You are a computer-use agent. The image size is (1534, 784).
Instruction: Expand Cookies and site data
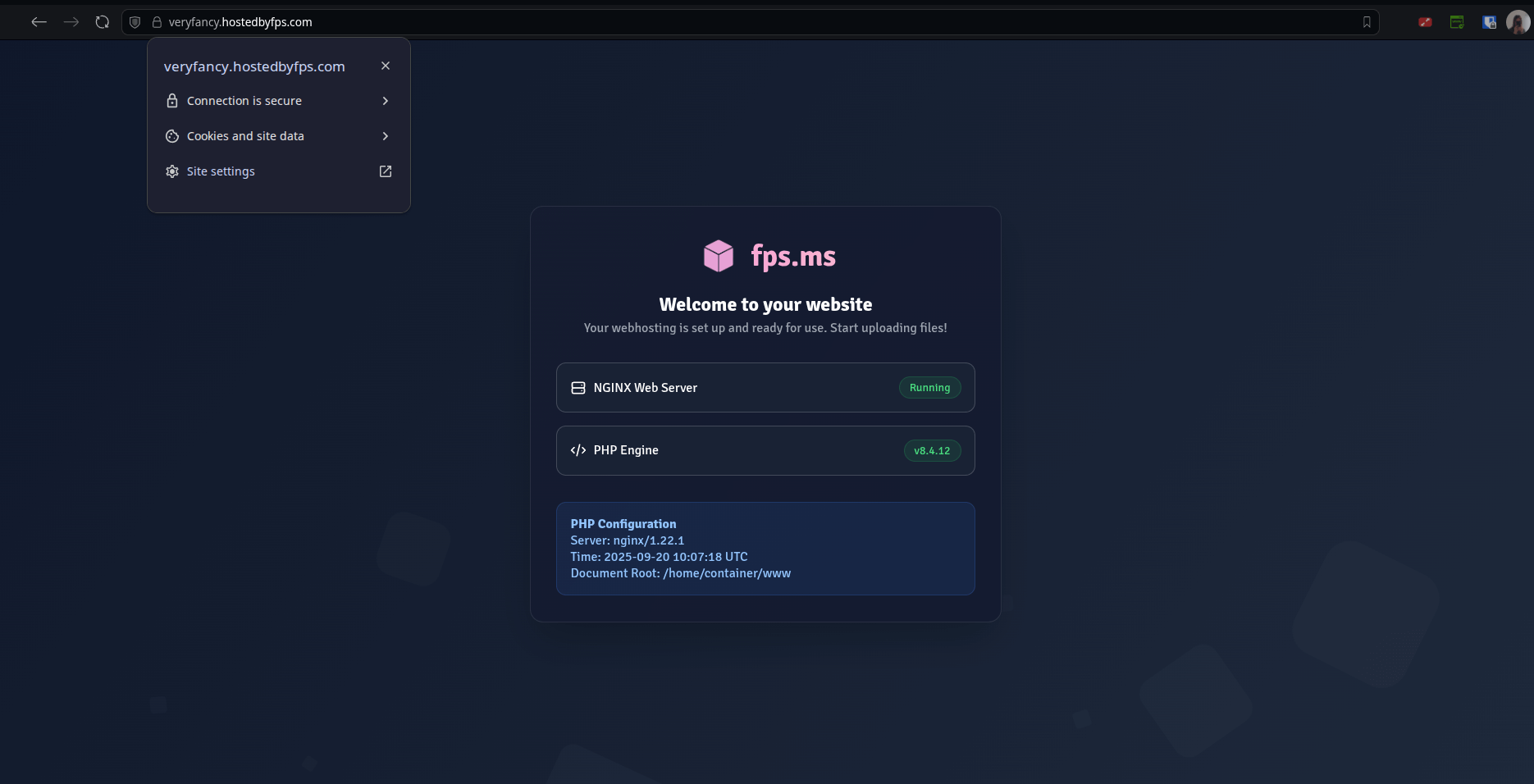point(385,136)
